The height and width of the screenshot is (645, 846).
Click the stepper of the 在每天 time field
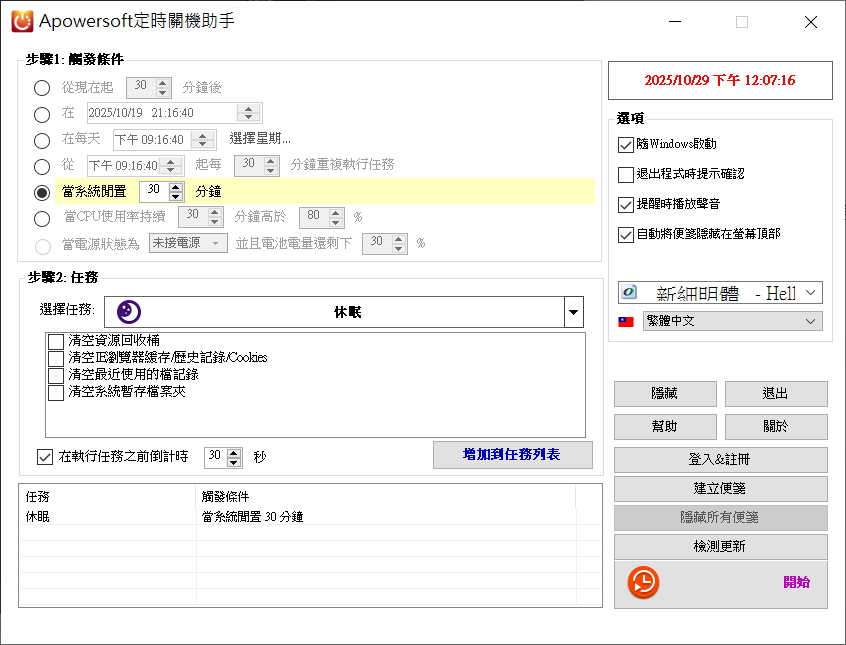click(x=202, y=140)
